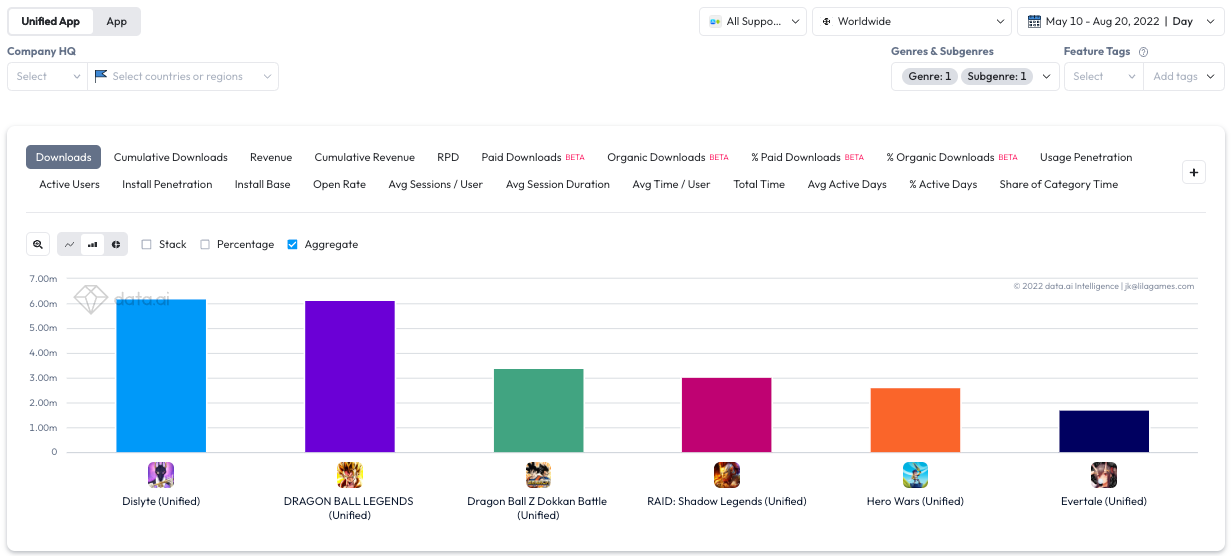Switch to Unified App mode
The image size is (1231, 556).
coord(51,21)
